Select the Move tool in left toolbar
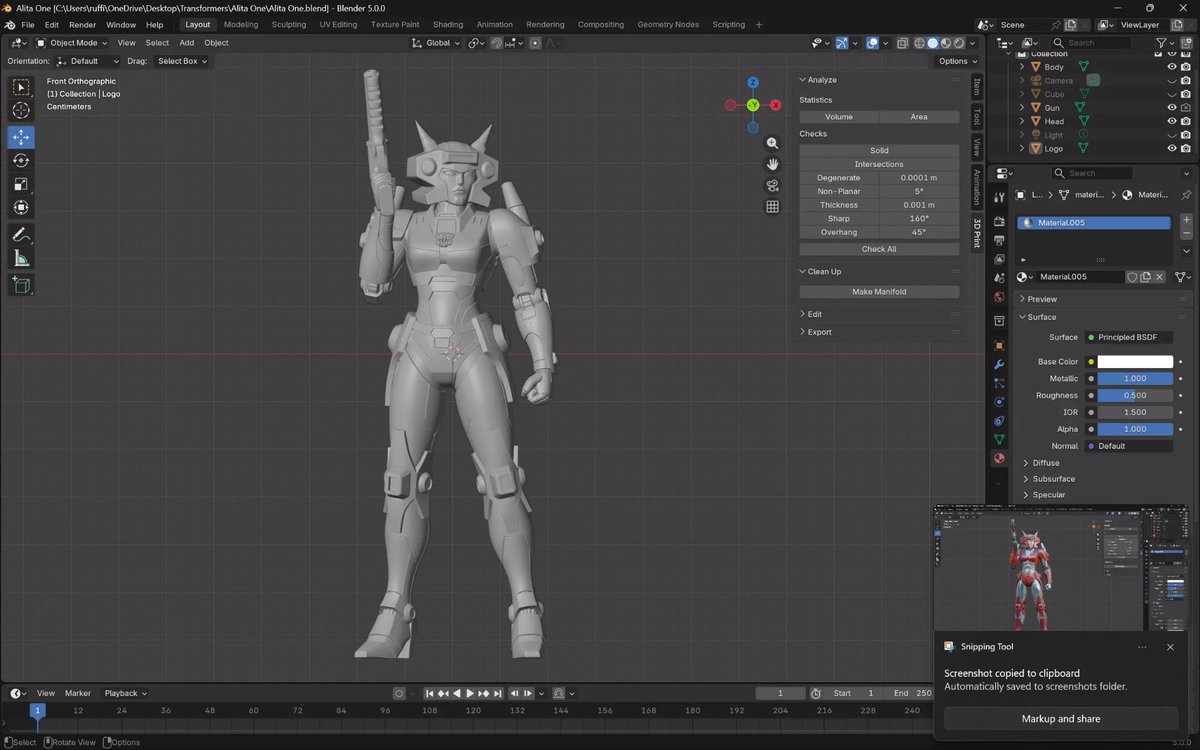The width and height of the screenshot is (1200, 750). point(21,137)
